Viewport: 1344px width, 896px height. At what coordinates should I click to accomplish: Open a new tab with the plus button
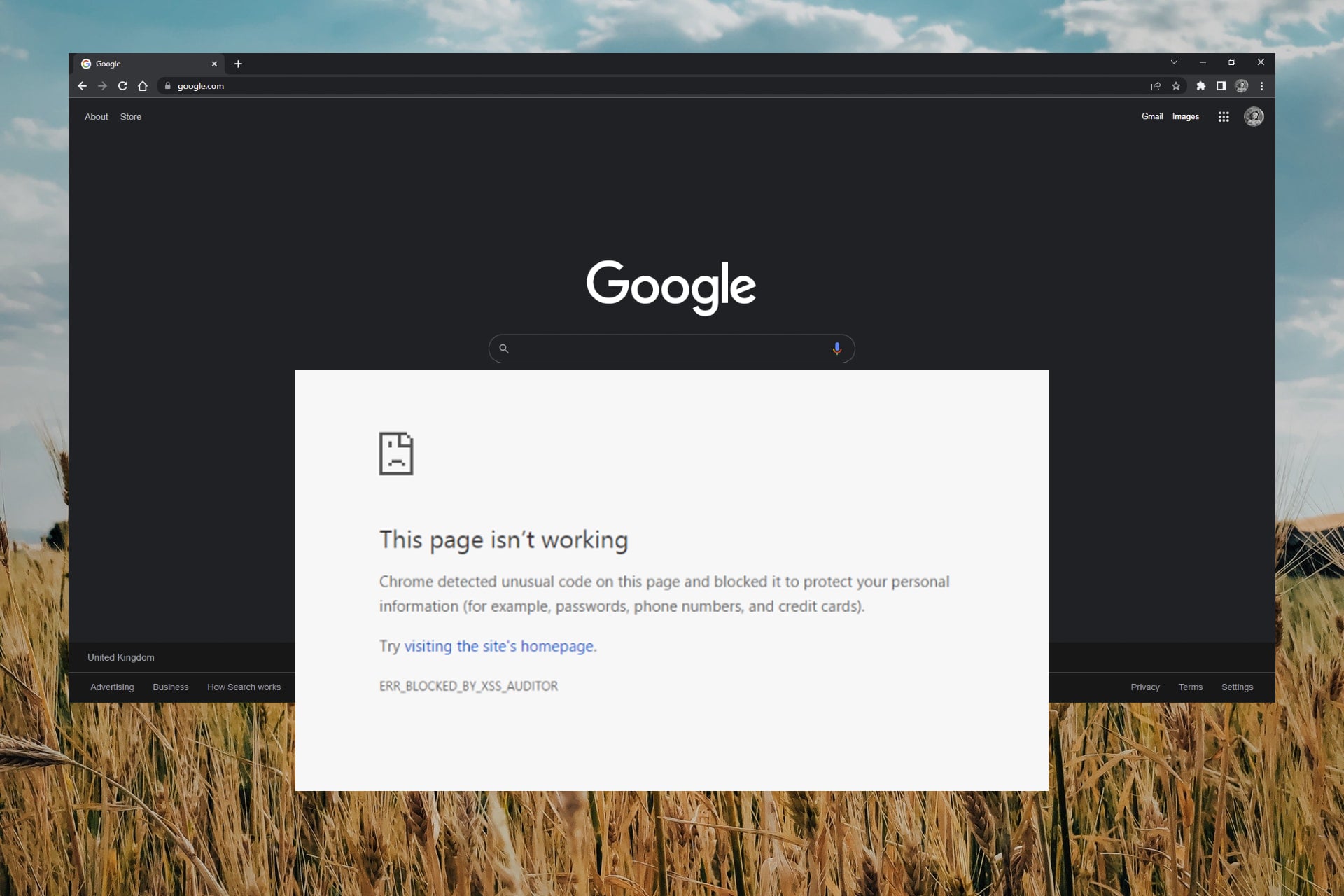(238, 64)
